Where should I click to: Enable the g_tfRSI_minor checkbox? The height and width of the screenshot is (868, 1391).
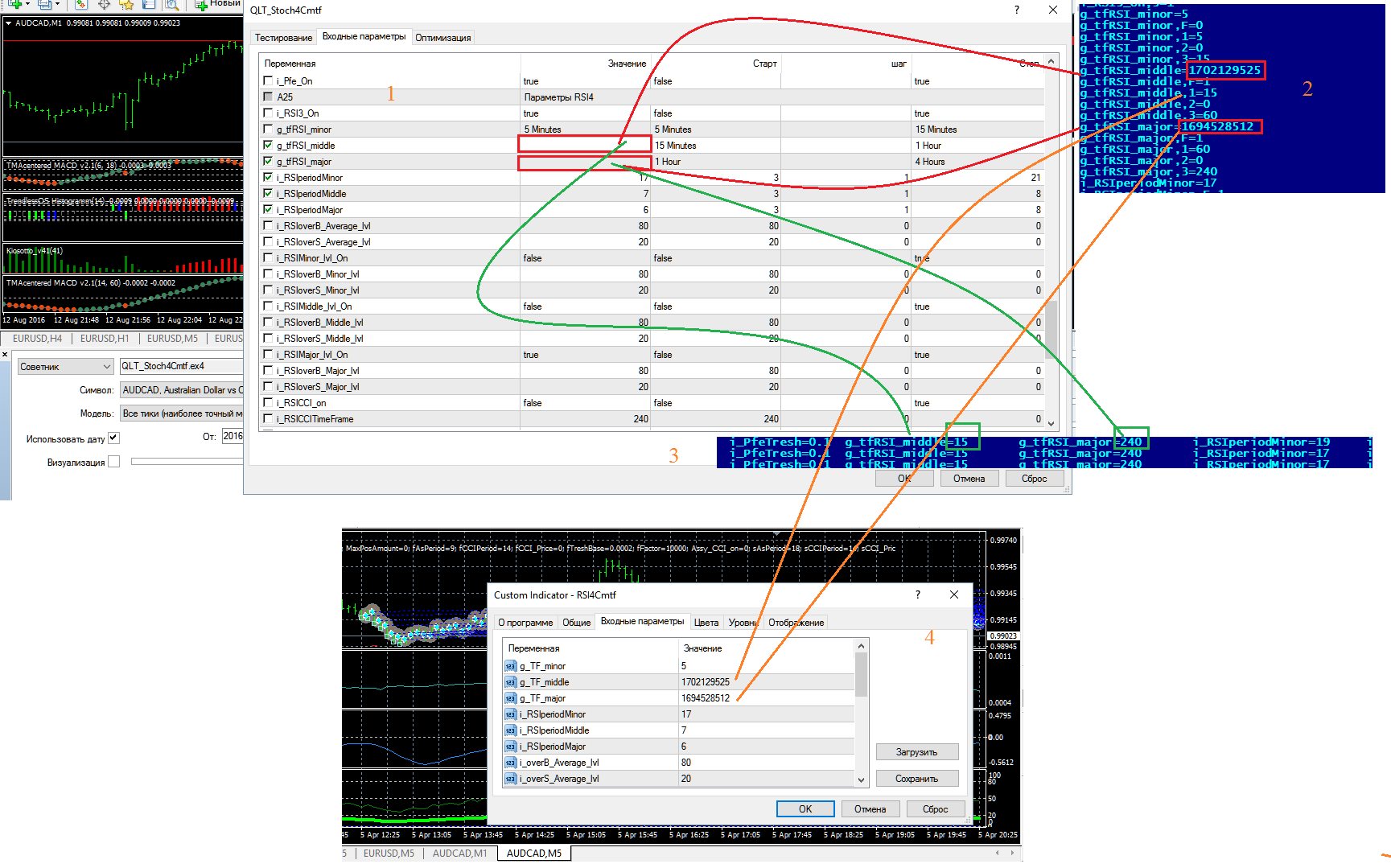(268, 129)
